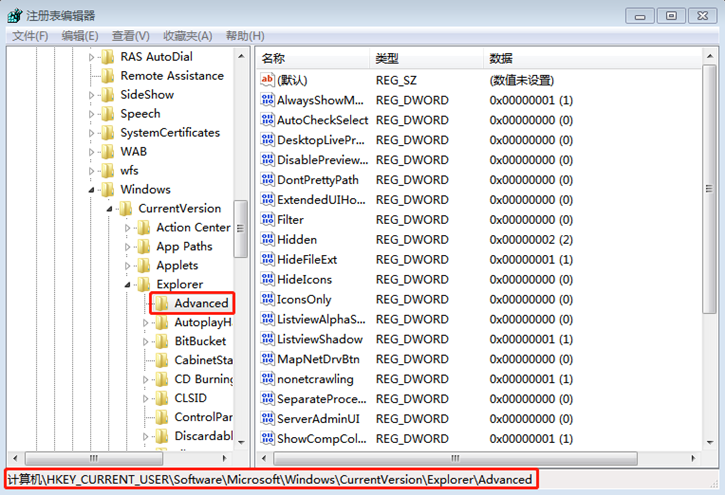Click the string value icon beside (默认)
The image size is (725, 495).
267,79
